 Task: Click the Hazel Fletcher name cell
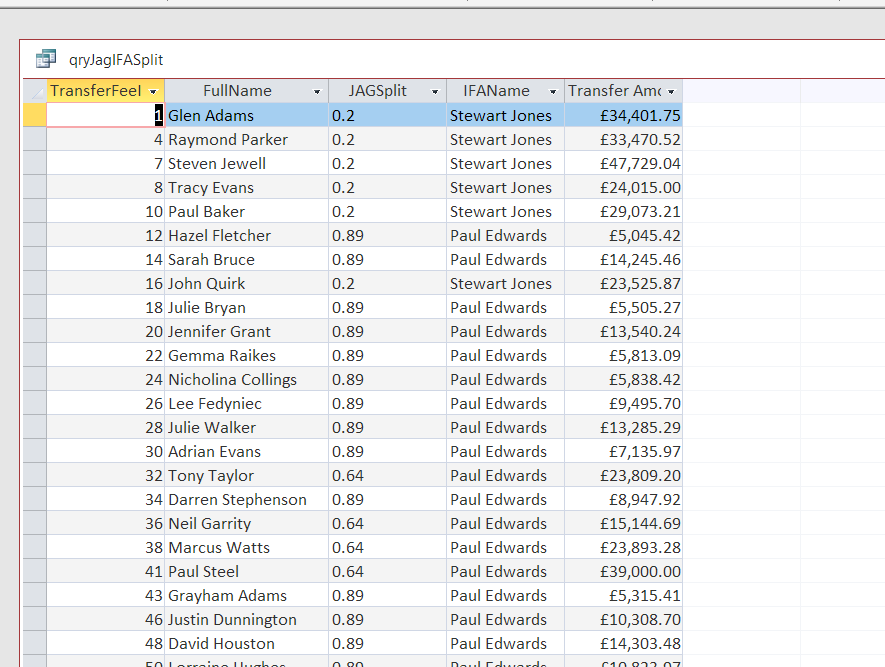(247, 235)
